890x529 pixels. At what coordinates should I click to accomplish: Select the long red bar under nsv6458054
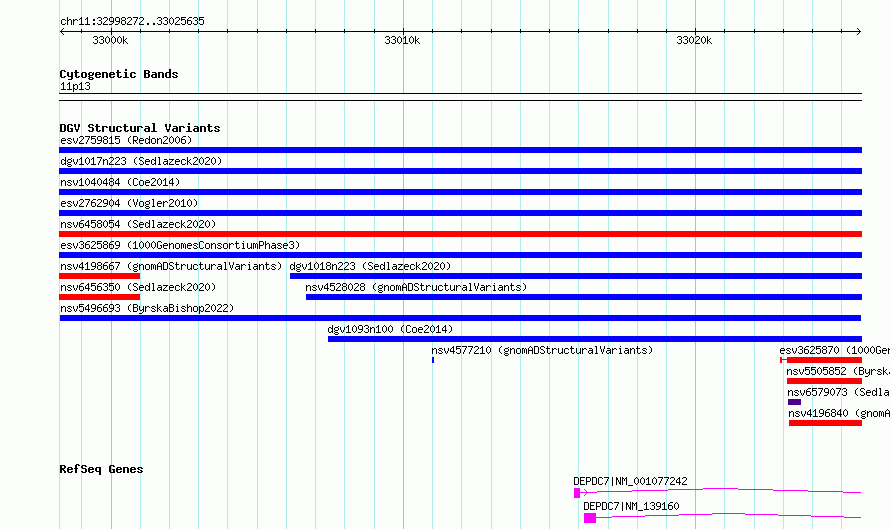tap(460, 234)
